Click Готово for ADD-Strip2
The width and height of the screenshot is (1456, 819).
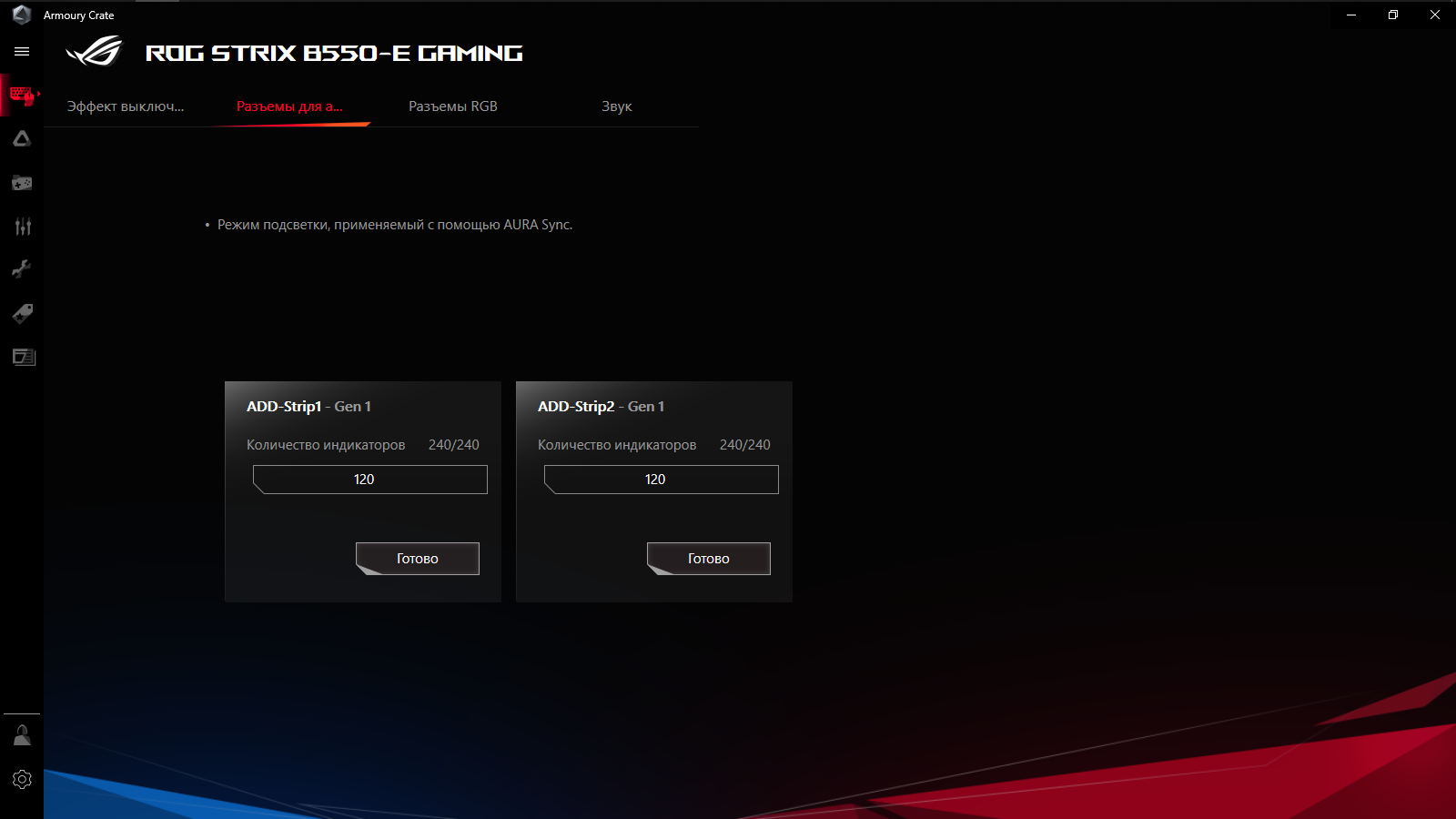click(x=709, y=559)
